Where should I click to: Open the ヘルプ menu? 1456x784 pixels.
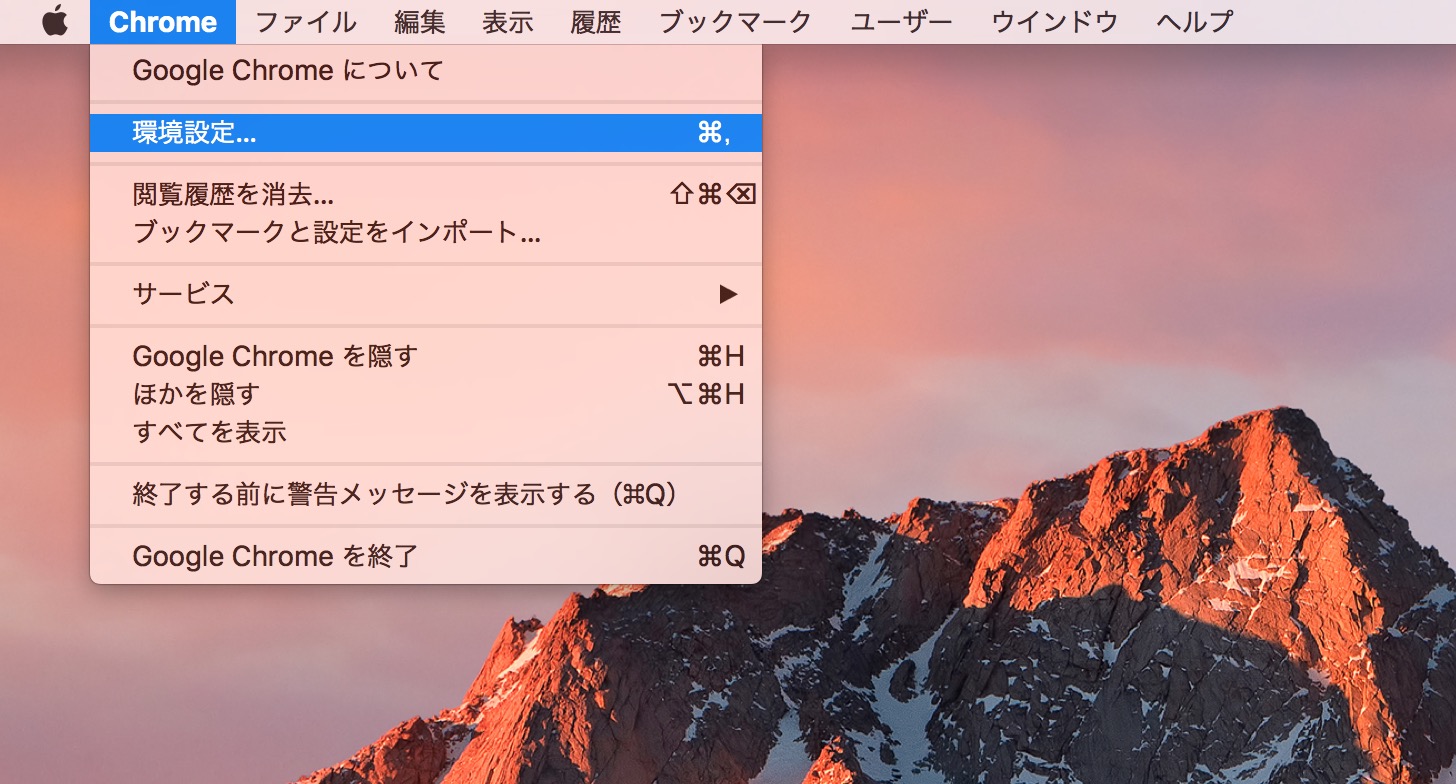click(x=1194, y=21)
